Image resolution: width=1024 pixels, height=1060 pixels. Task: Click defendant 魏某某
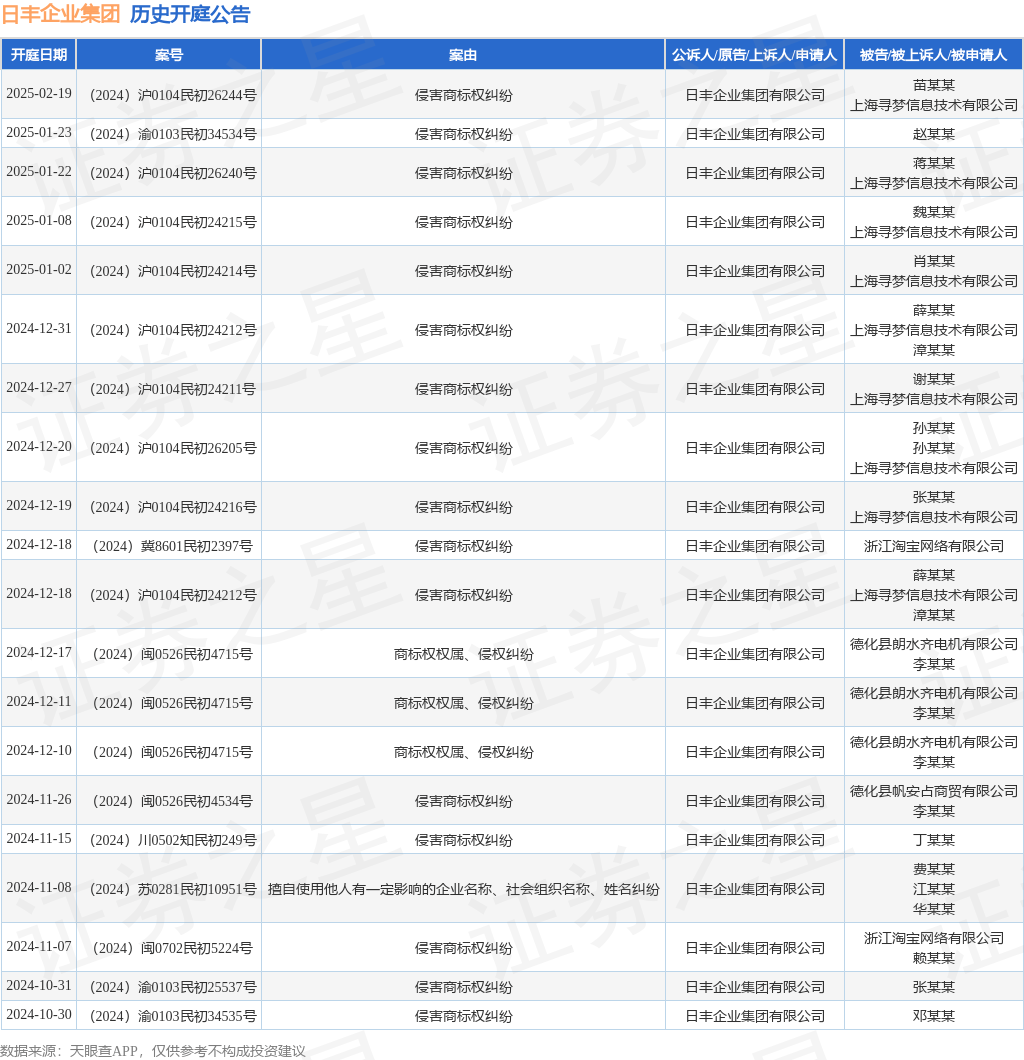point(933,212)
